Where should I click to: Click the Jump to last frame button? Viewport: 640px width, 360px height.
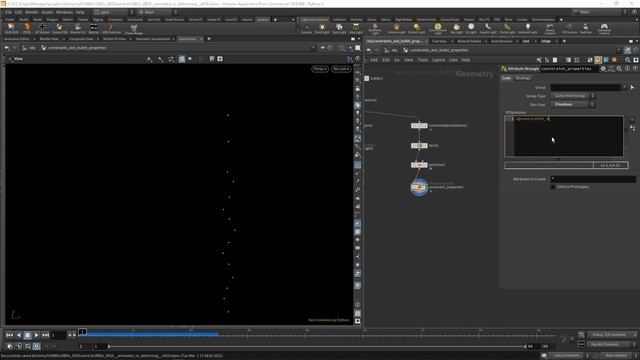click(45, 335)
